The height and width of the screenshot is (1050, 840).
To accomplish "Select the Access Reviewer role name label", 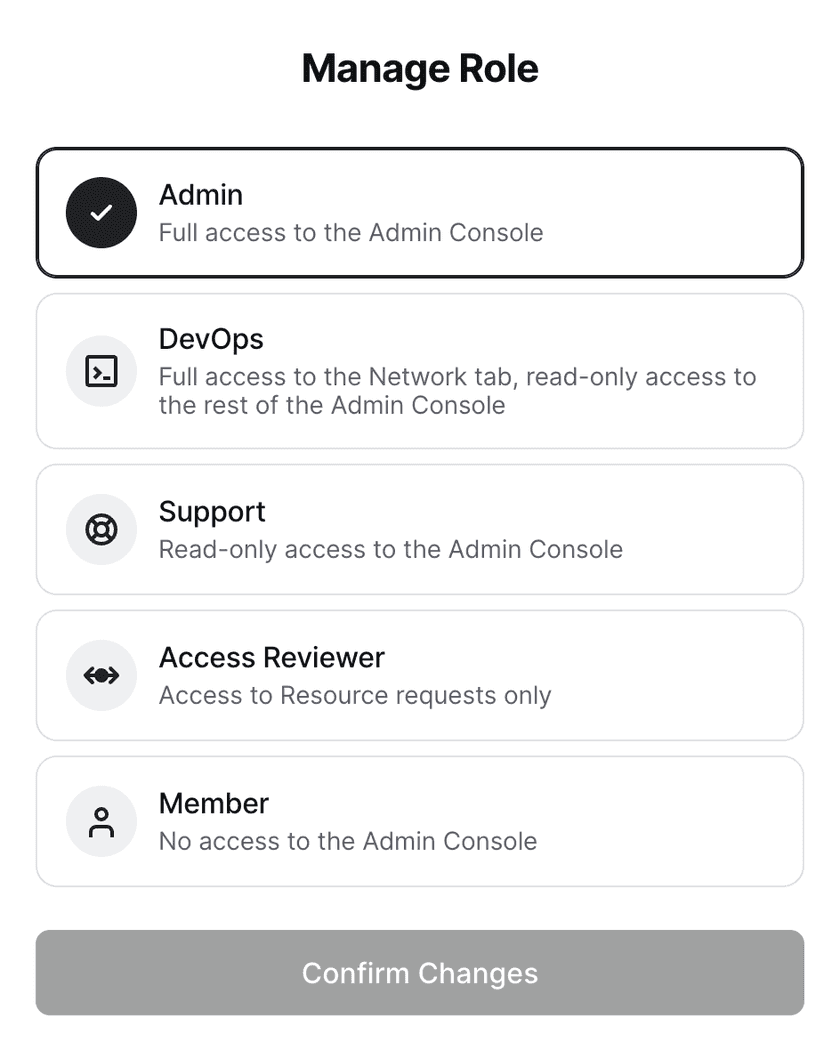I will coord(272,658).
